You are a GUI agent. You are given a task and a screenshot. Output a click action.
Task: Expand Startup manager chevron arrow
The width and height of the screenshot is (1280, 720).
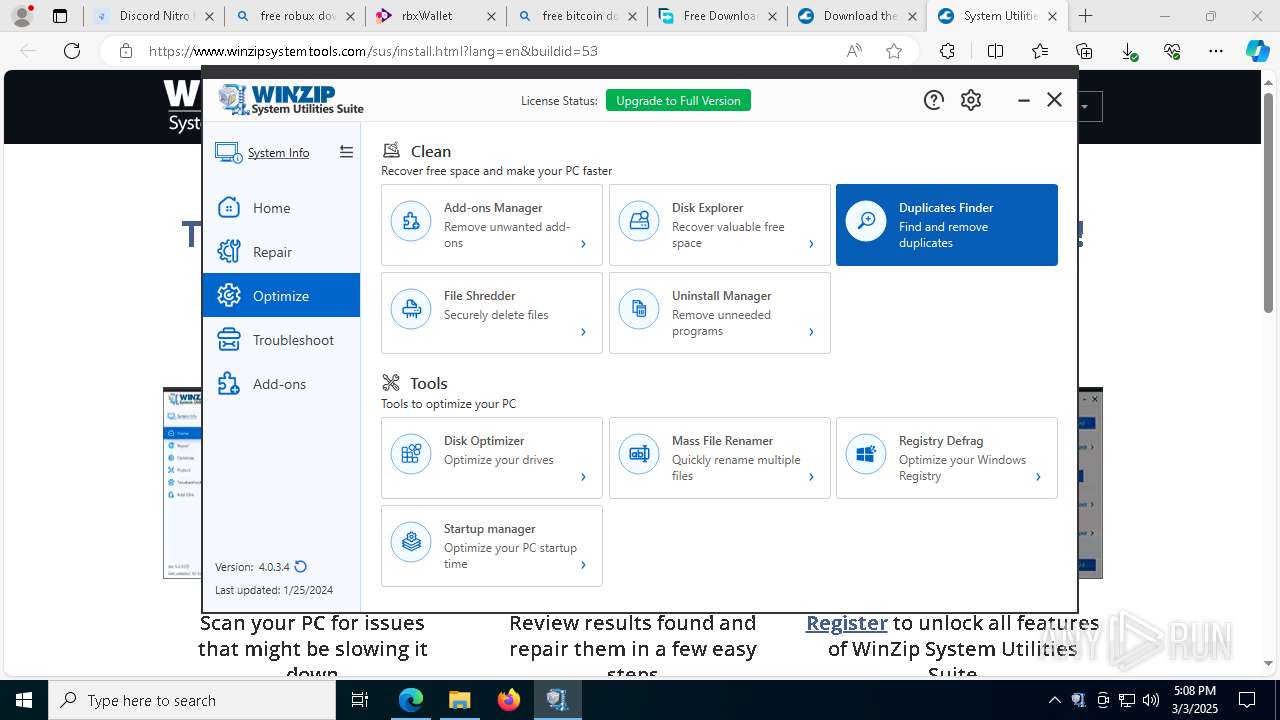coord(583,565)
